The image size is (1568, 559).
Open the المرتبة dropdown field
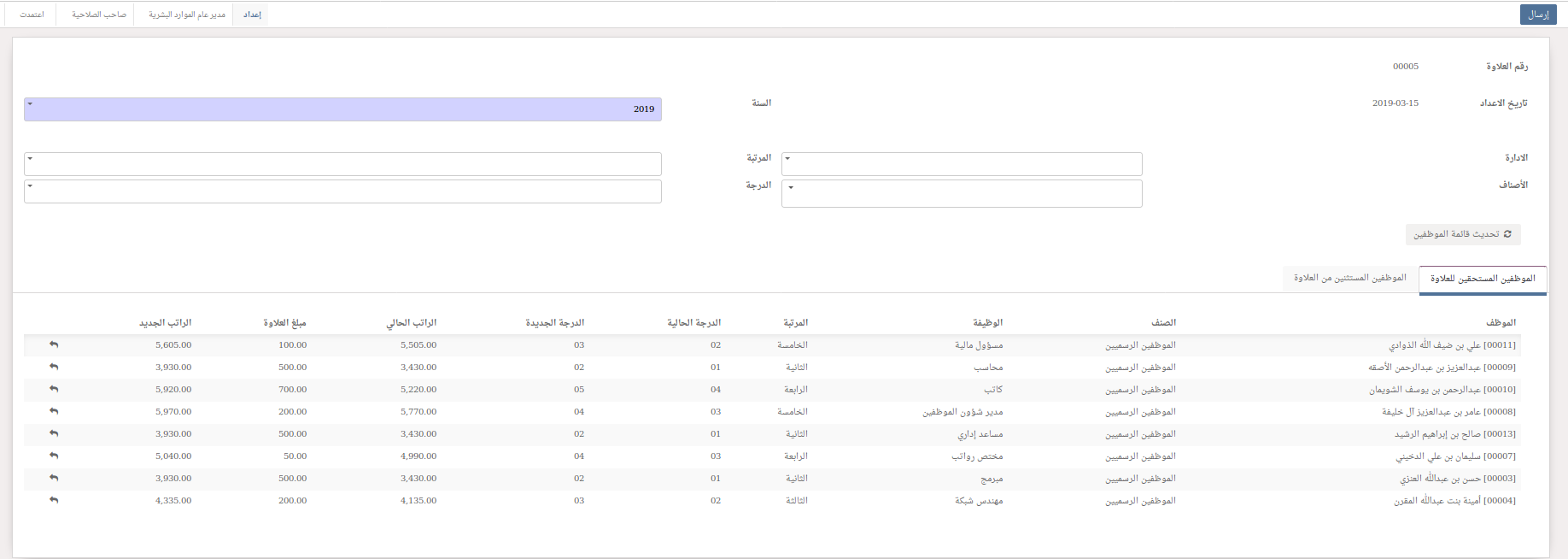point(342,163)
